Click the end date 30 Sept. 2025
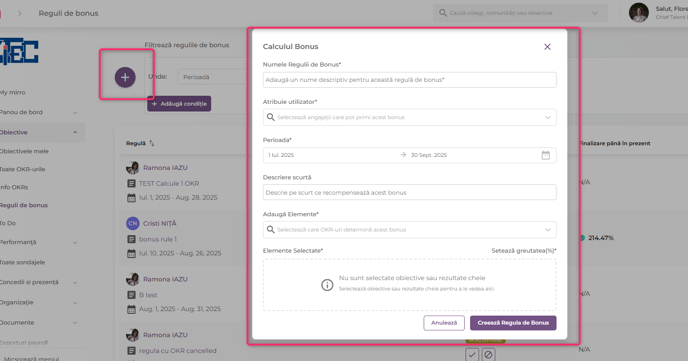This screenshot has height=361, width=688. [429, 155]
